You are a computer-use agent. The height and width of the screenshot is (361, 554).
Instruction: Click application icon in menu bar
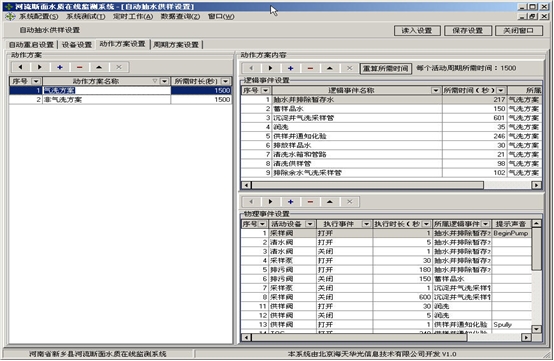(x=10, y=16)
